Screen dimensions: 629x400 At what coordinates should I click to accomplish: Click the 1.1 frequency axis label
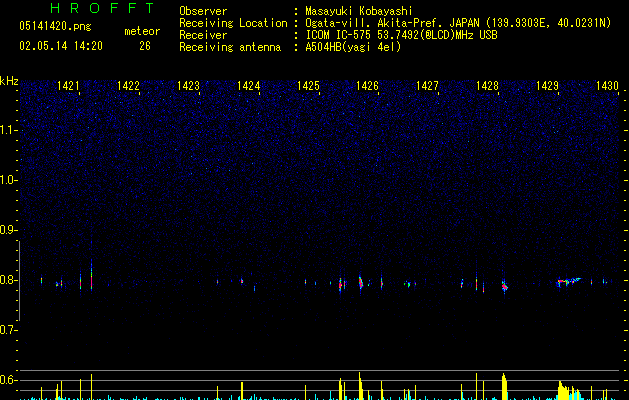8,130
